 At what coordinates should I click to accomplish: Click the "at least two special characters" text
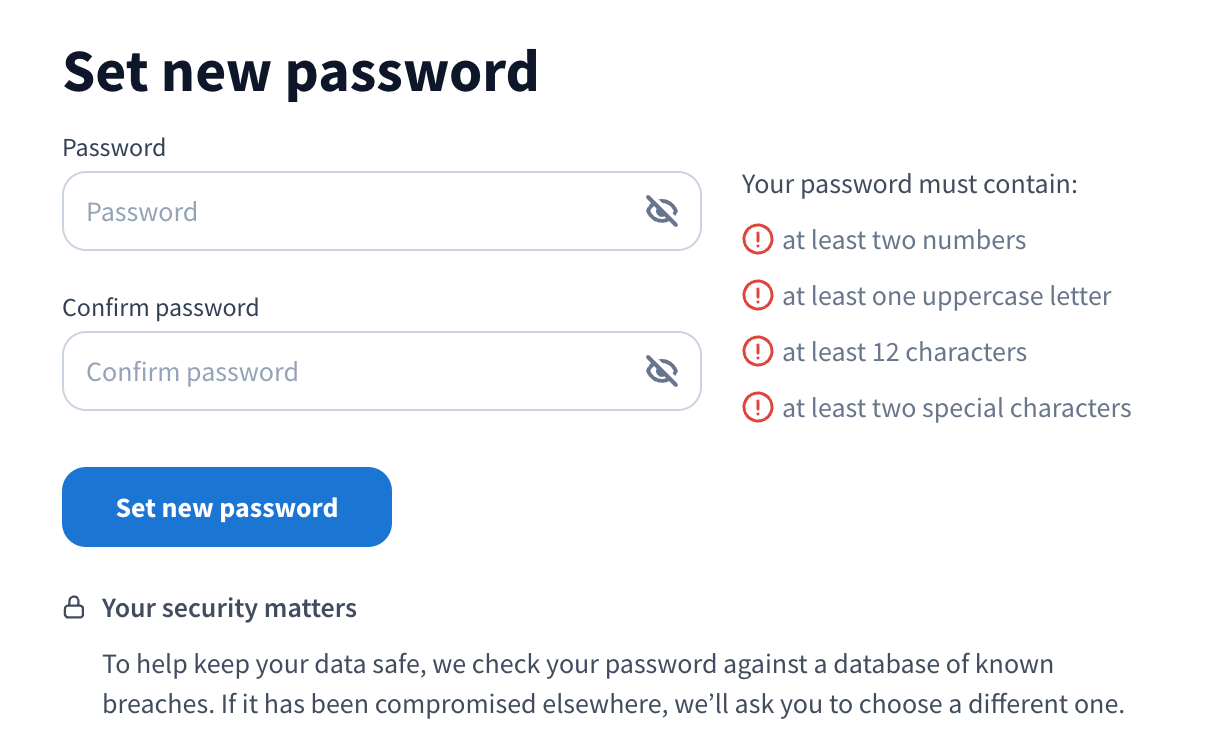coord(956,408)
